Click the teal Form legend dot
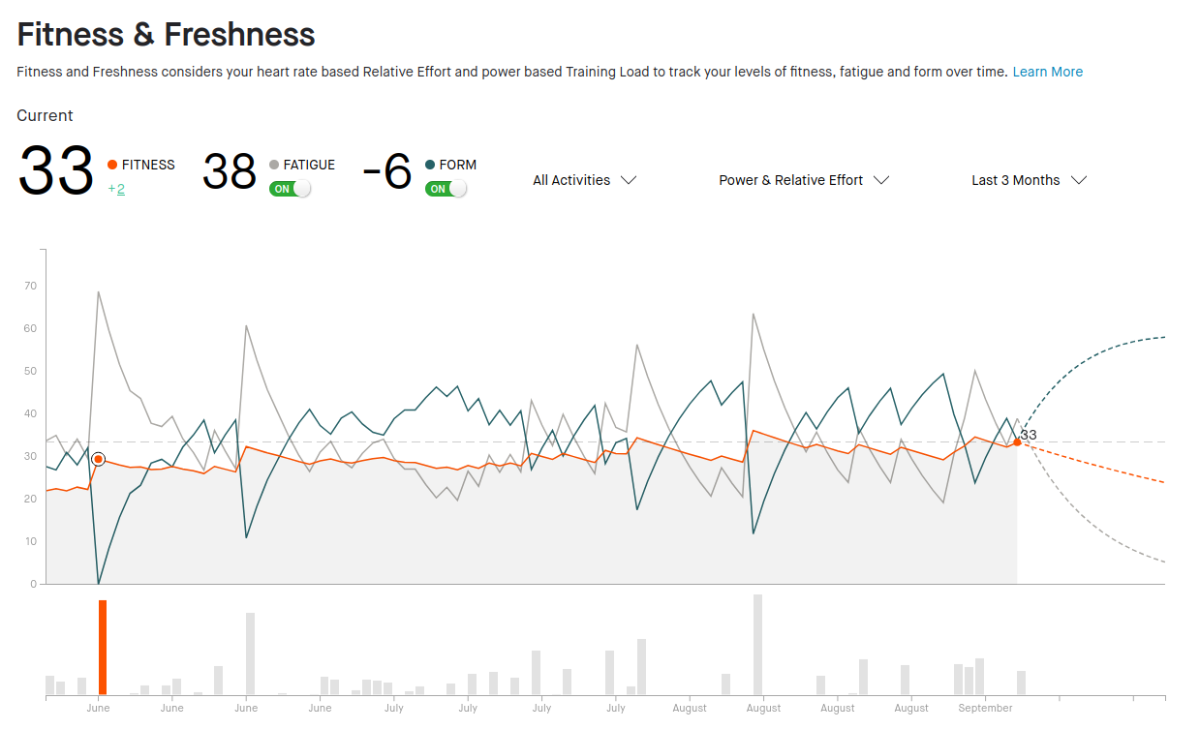Viewport: 1200px width, 730px height. click(x=430, y=165)
